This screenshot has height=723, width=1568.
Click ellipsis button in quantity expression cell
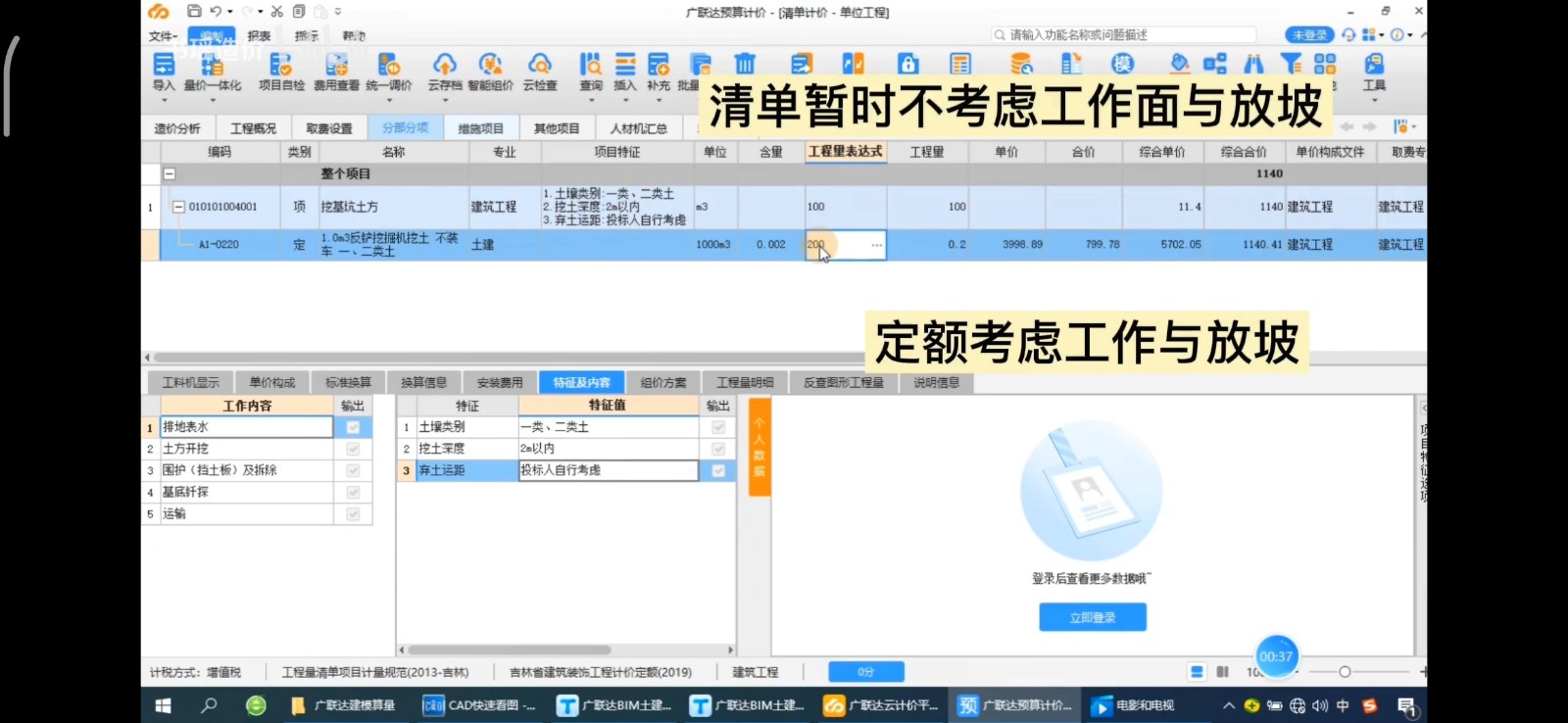pyautogui.click(x=876, y=245)
